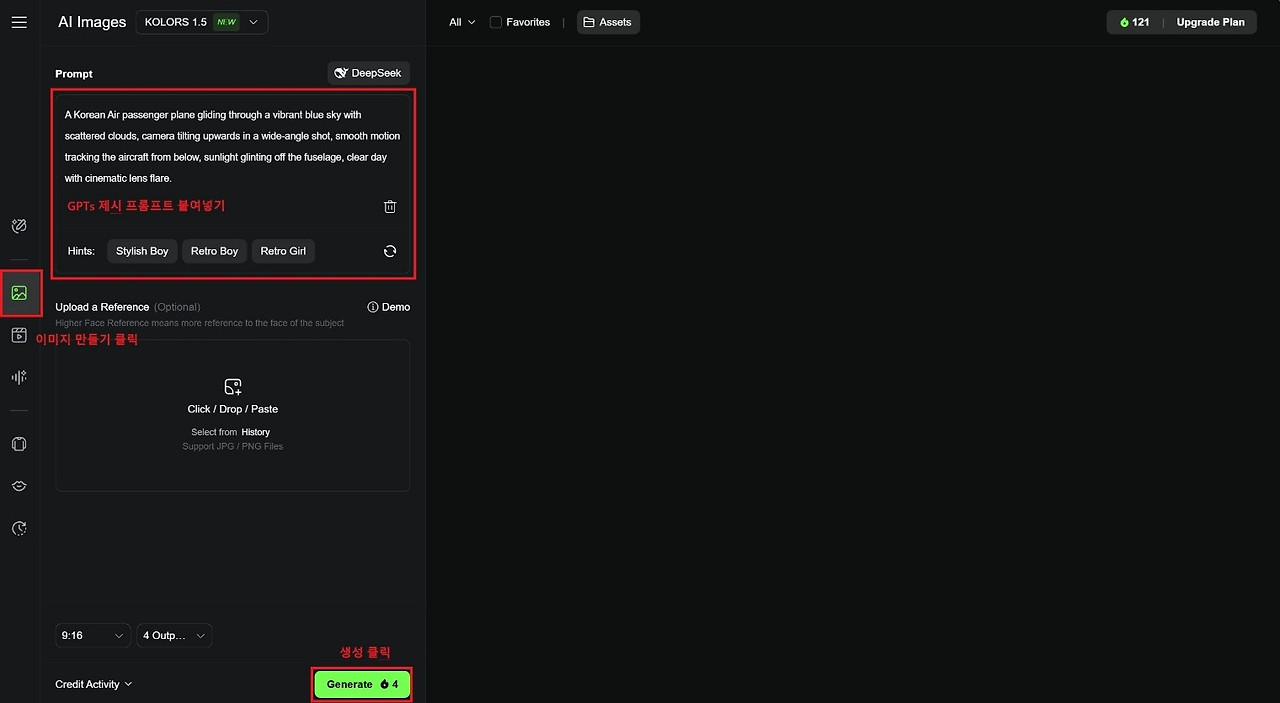
Task: Delete the prompt with trash icon
Action: click(390, 207)
